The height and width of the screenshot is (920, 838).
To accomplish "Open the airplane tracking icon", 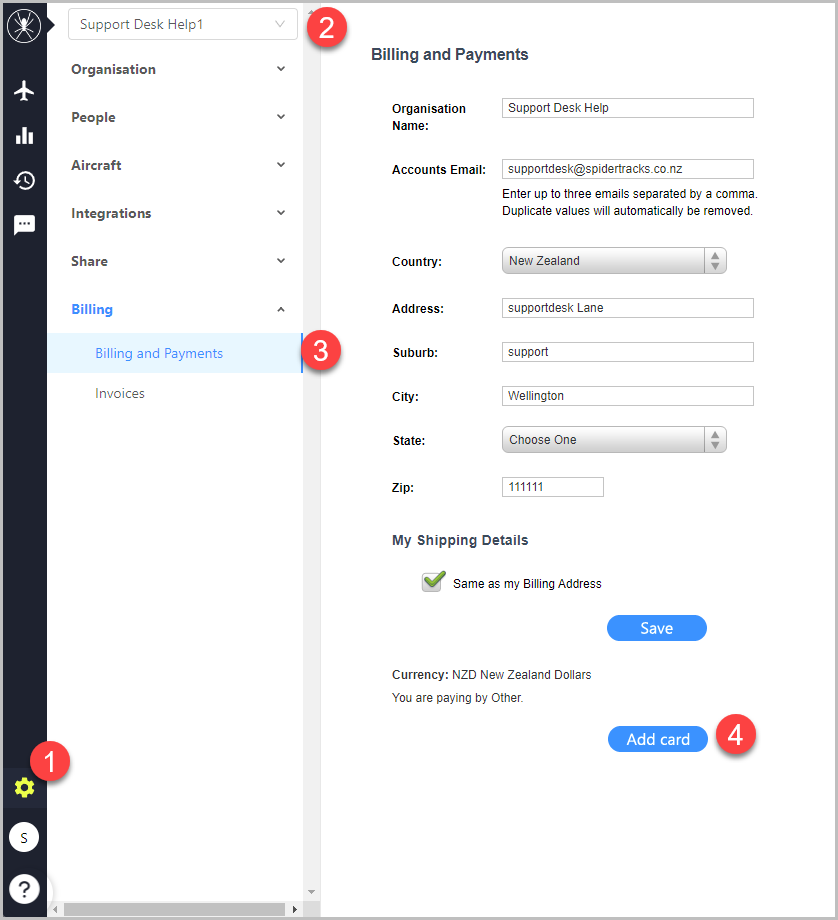I will 24,91.
